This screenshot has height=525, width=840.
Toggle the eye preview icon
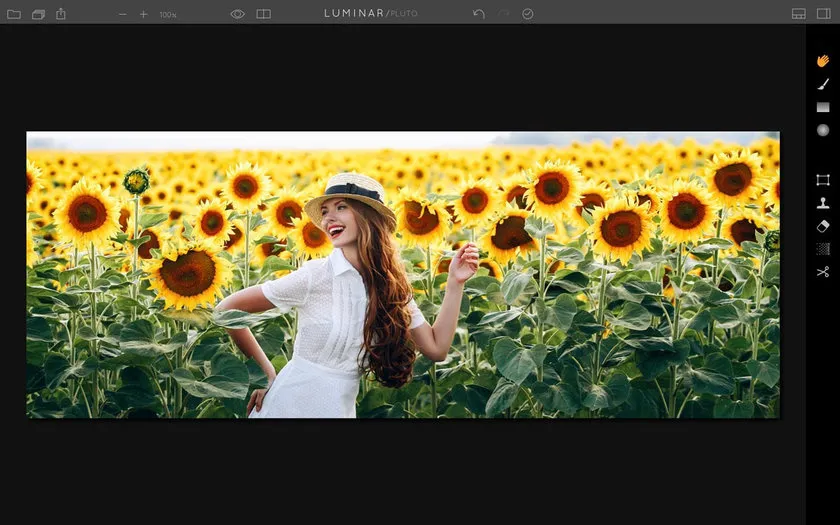click(237, 14)
